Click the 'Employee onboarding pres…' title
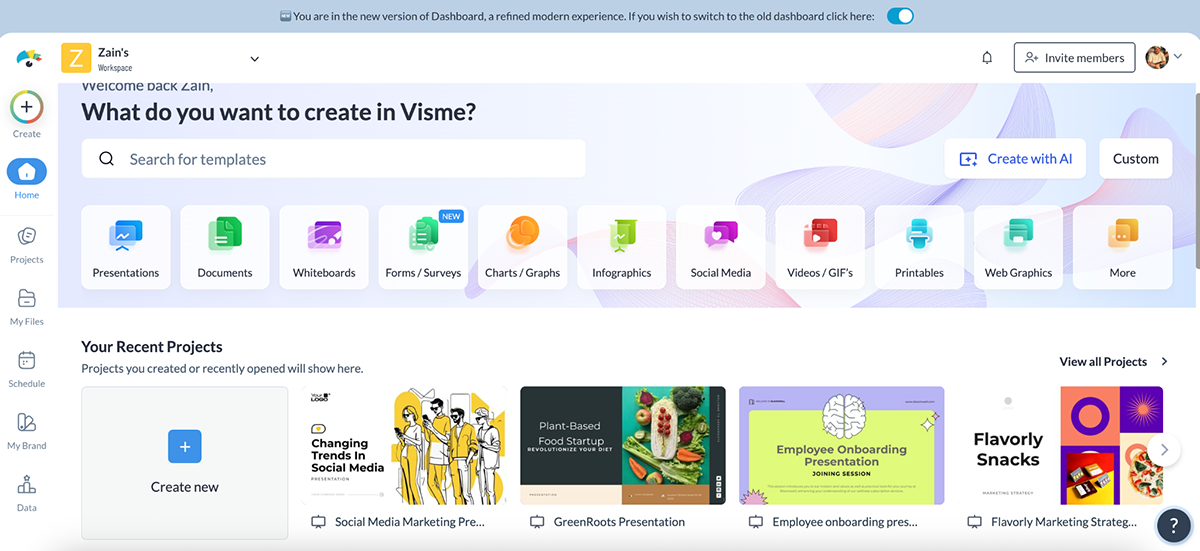Image resolution: width=1200 pixels, height=551 pixels. (844, 522)
